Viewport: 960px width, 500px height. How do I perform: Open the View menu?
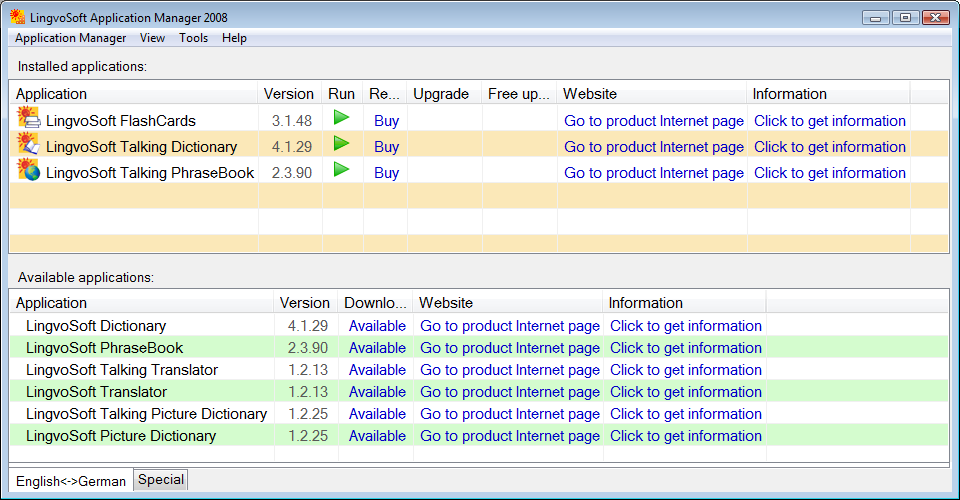pyautogui.click(x=152, y=38)
